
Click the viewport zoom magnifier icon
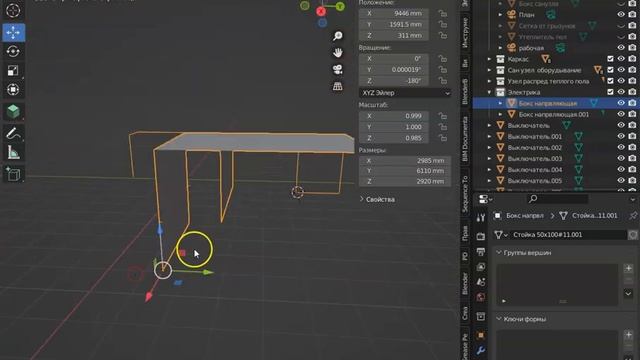[x=338, y=36]
